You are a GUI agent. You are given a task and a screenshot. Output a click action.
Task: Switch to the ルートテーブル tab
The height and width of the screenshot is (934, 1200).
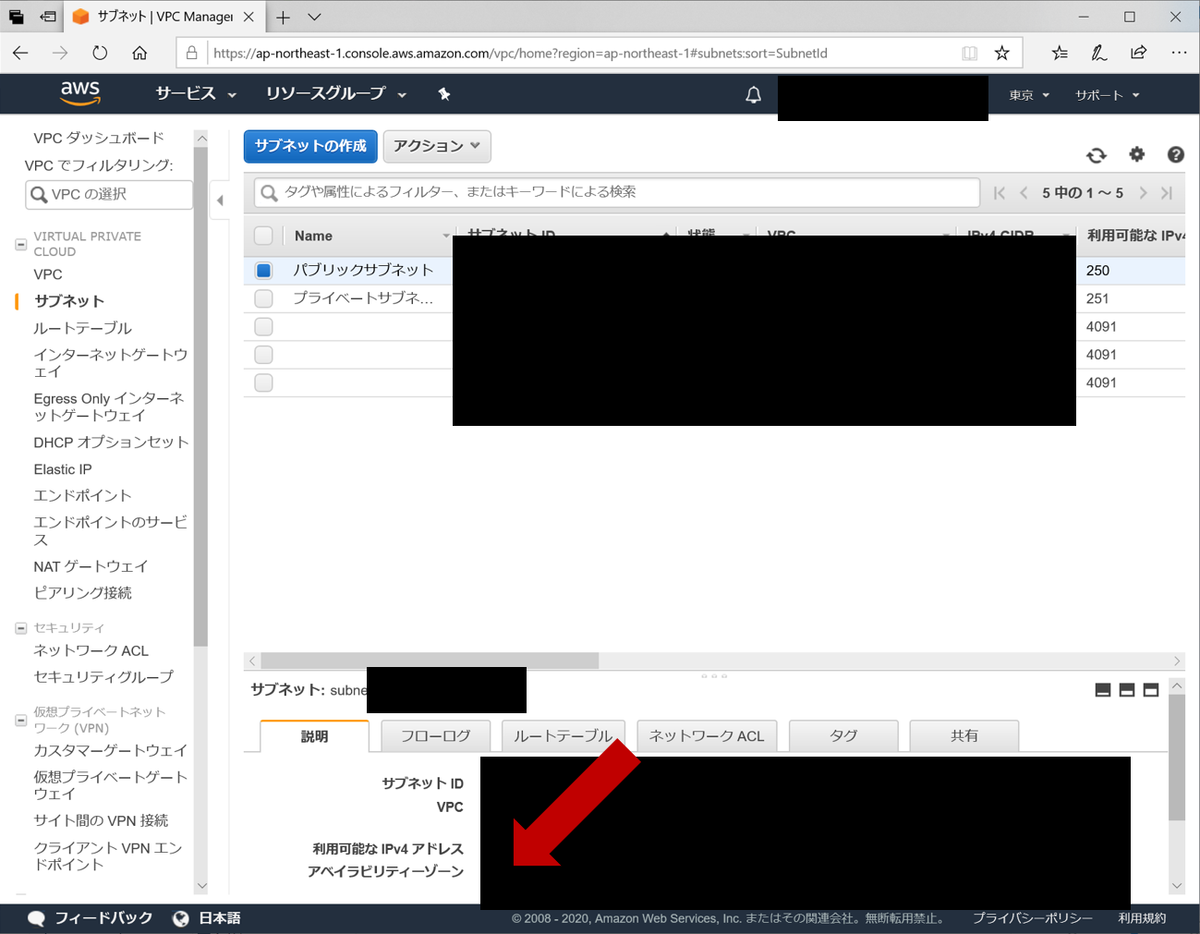click(563, 736)
